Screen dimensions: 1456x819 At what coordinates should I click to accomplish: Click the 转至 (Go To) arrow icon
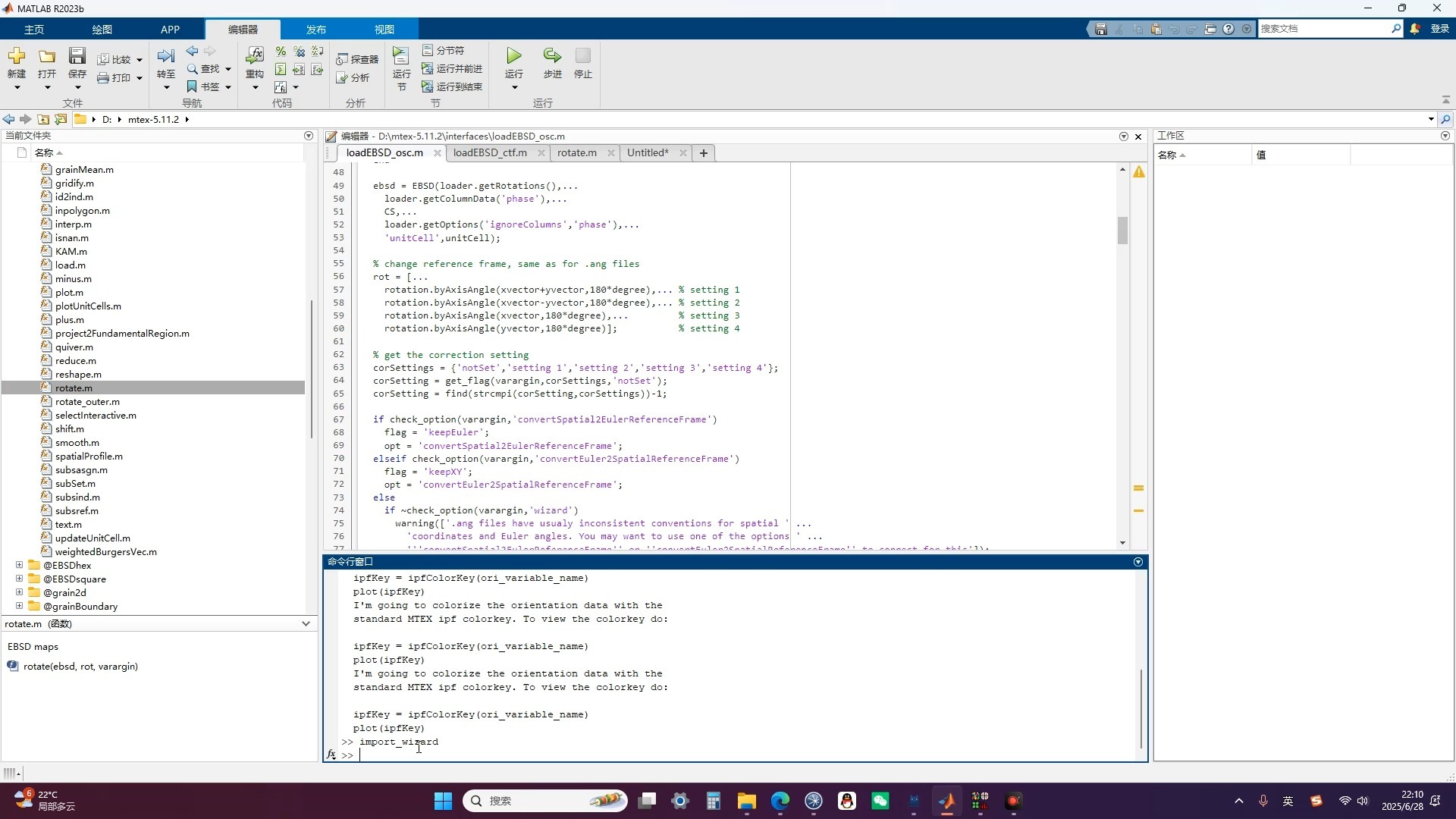pos(165,56)
